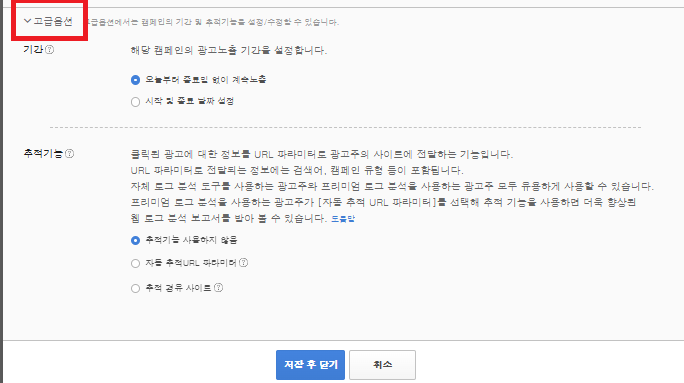
Task: Open the blue 도움말 link
Action: click(343, 219)
